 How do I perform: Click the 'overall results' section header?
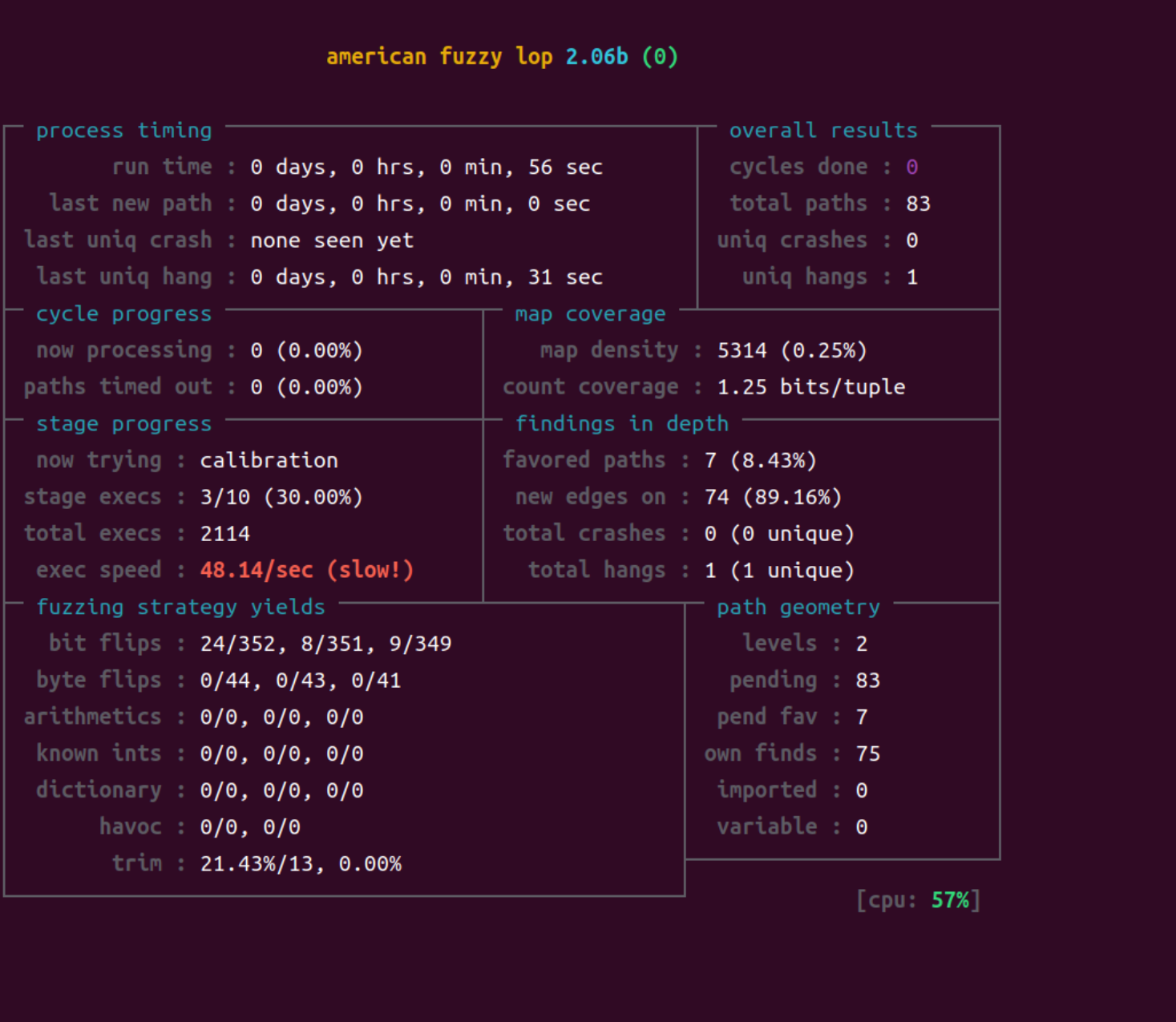point(823,131)
